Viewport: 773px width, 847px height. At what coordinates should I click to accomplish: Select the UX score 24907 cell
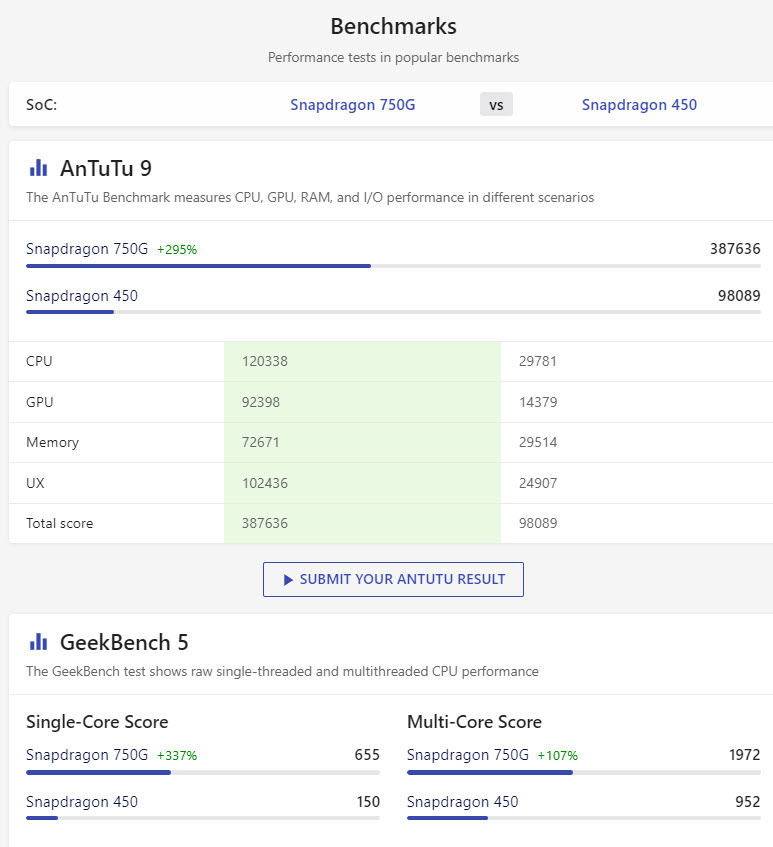637,483
